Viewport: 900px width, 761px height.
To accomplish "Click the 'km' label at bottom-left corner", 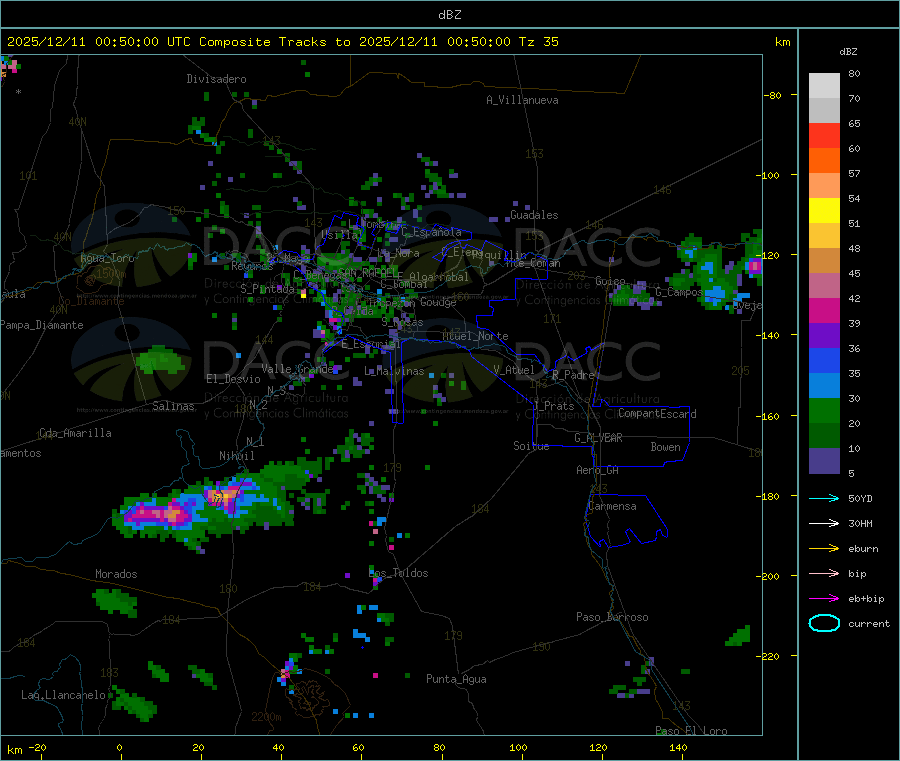I will tap(15, 750).
